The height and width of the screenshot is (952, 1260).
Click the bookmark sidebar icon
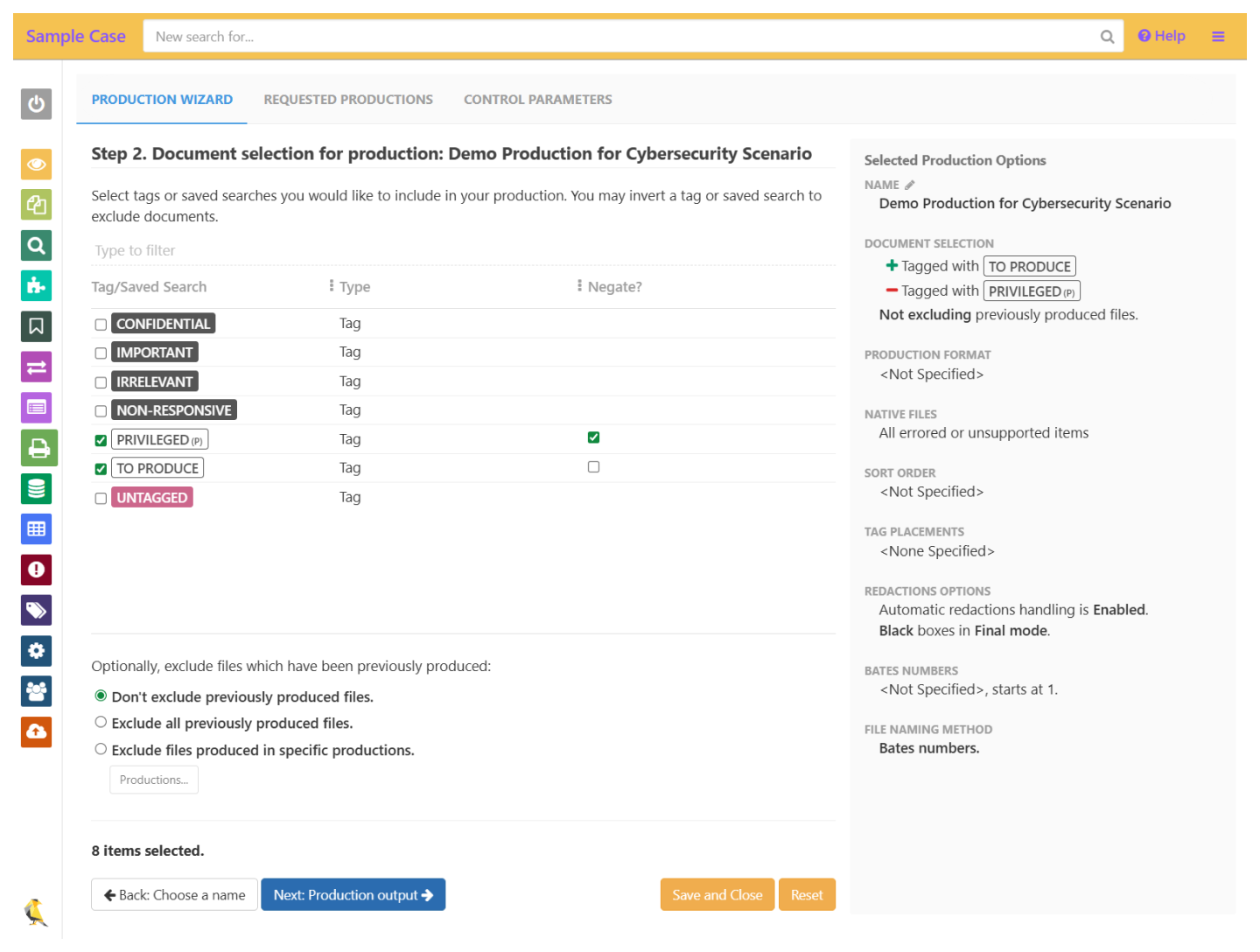point(36,326)
